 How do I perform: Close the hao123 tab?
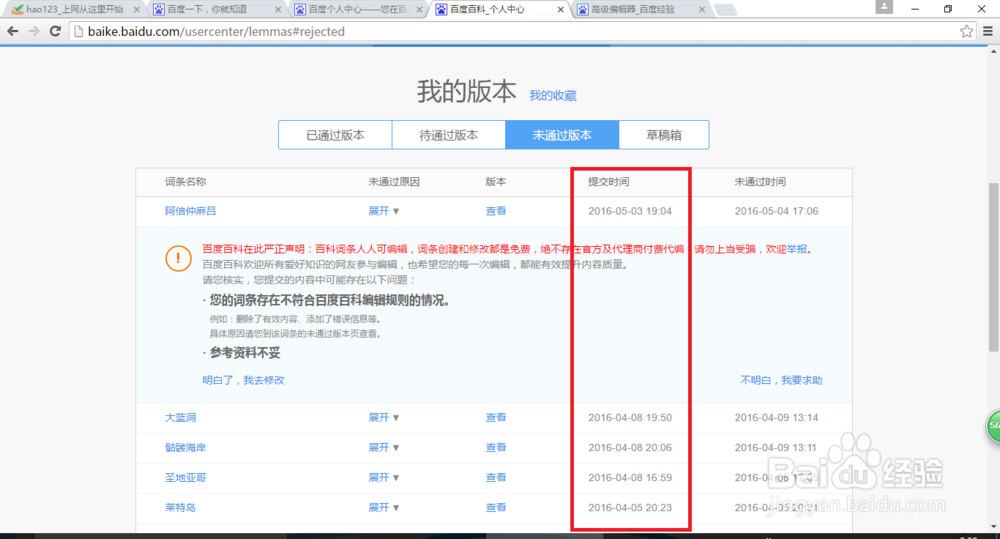[136, 10]
